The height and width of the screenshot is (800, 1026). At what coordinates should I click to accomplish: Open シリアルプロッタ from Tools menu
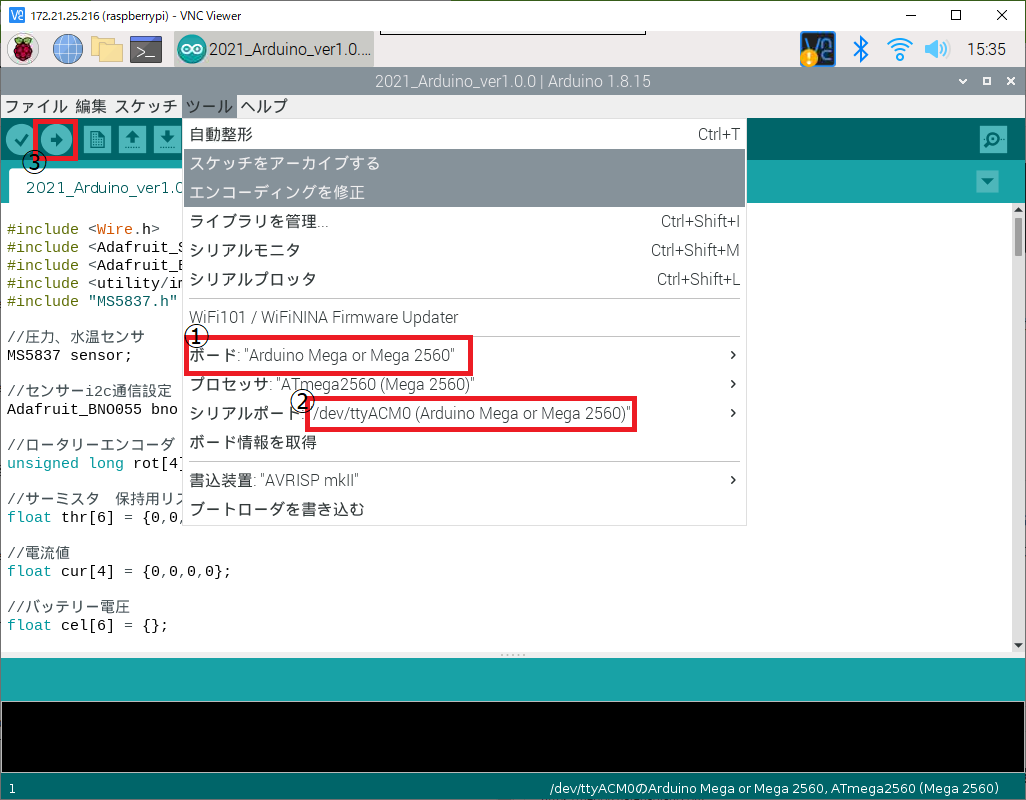pos(465,279)
